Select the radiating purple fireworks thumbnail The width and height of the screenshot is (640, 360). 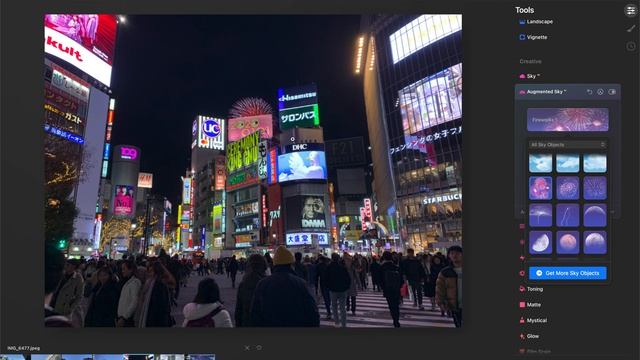[595, 188]
